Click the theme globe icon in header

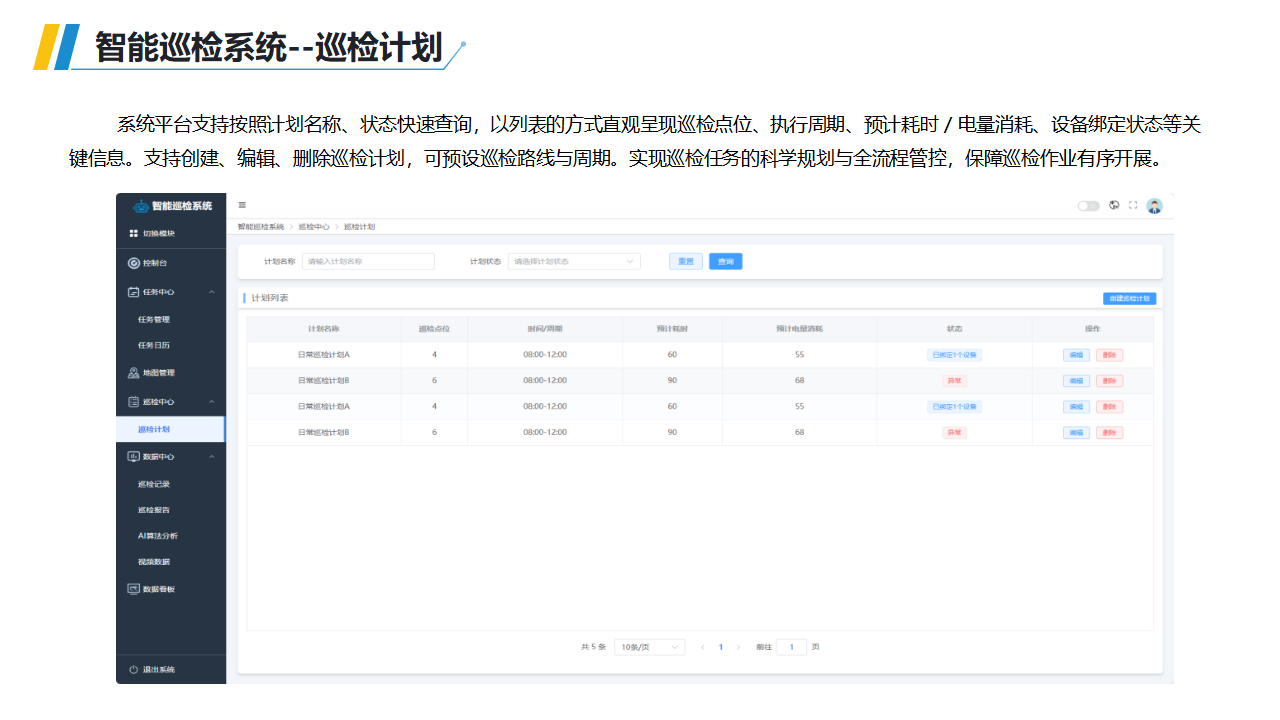pyautogui.click(x=1114, y=205)
